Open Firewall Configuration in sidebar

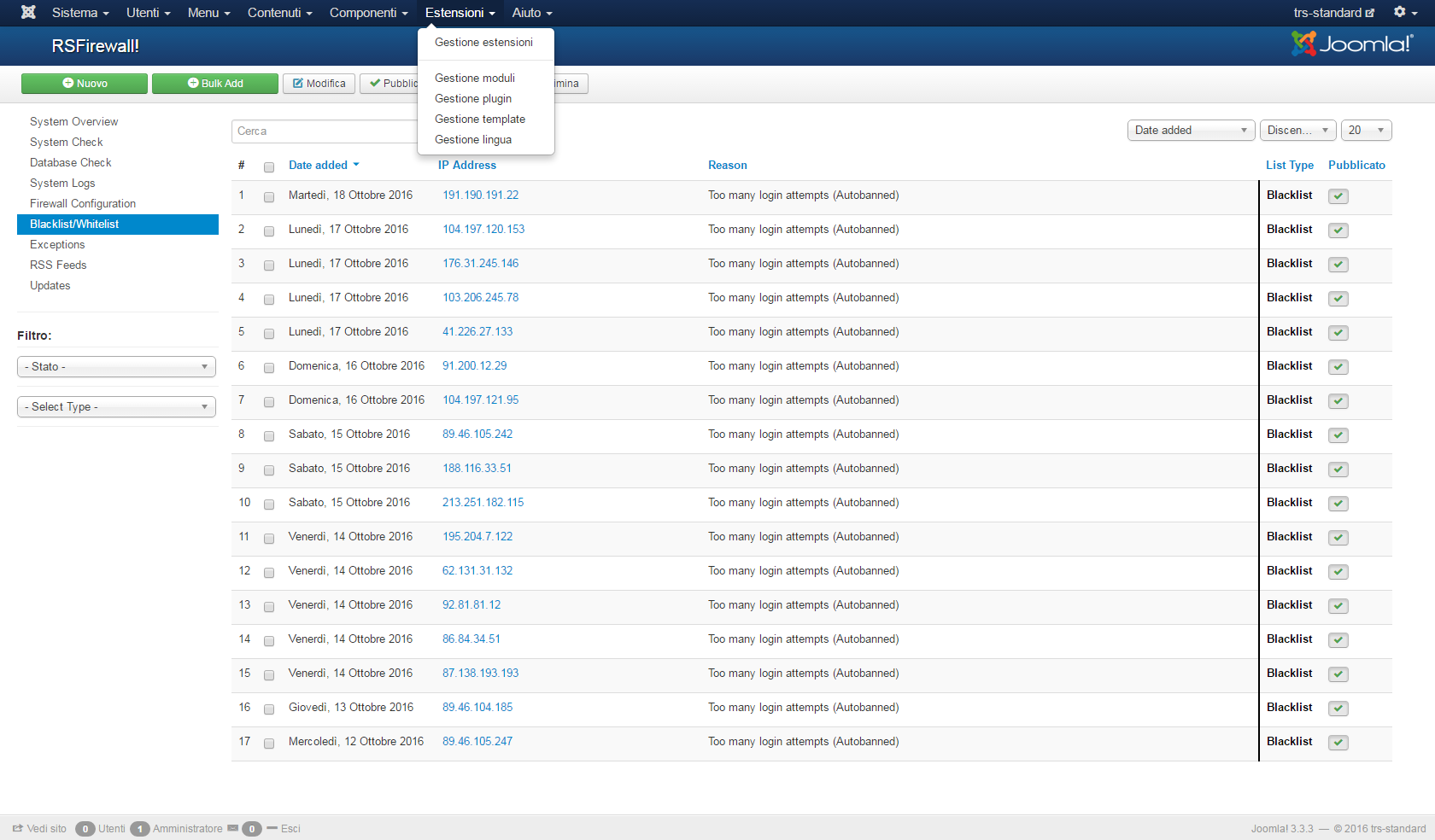[x=83, y=203]
